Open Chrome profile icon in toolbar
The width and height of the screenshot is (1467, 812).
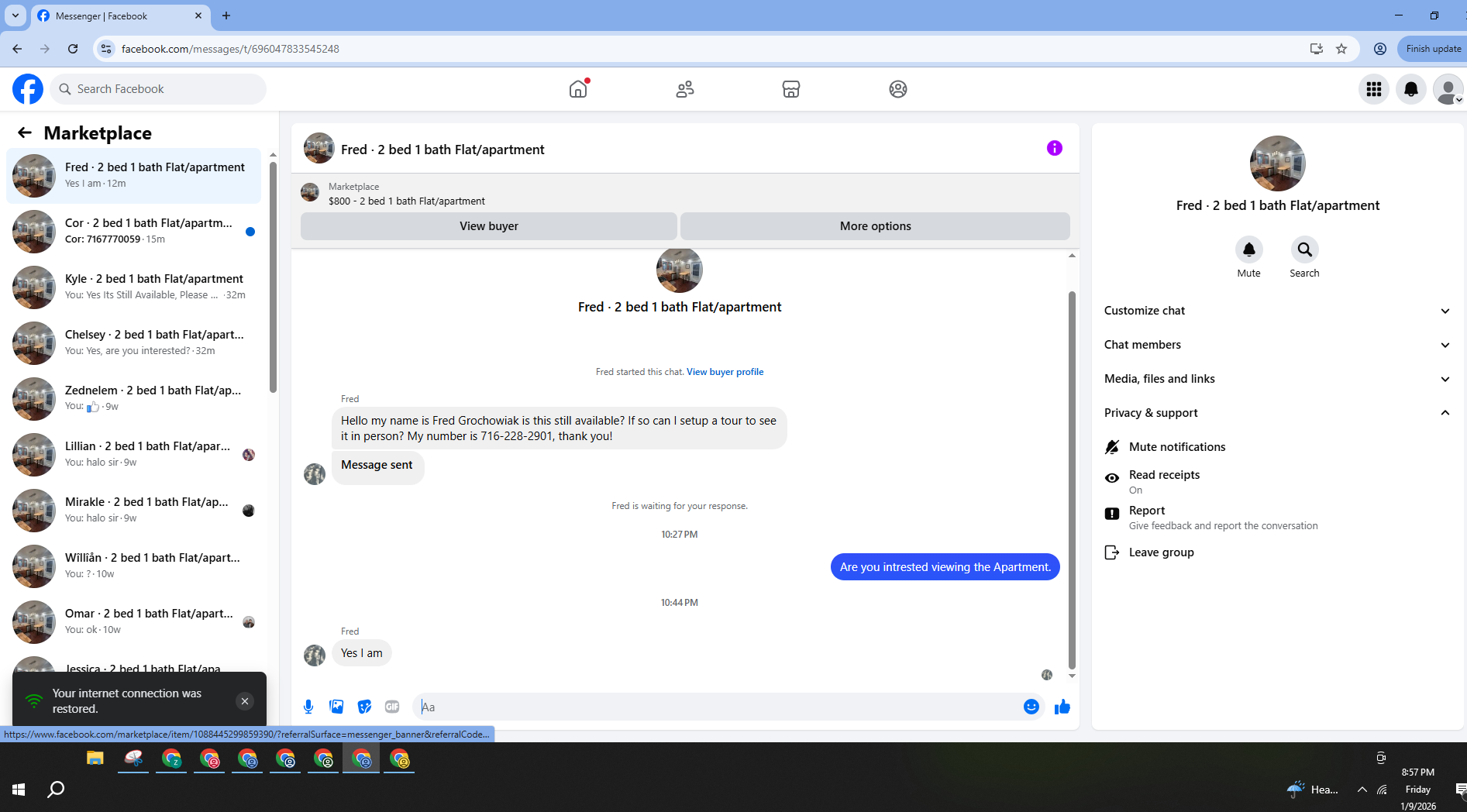pos(1380,49)
